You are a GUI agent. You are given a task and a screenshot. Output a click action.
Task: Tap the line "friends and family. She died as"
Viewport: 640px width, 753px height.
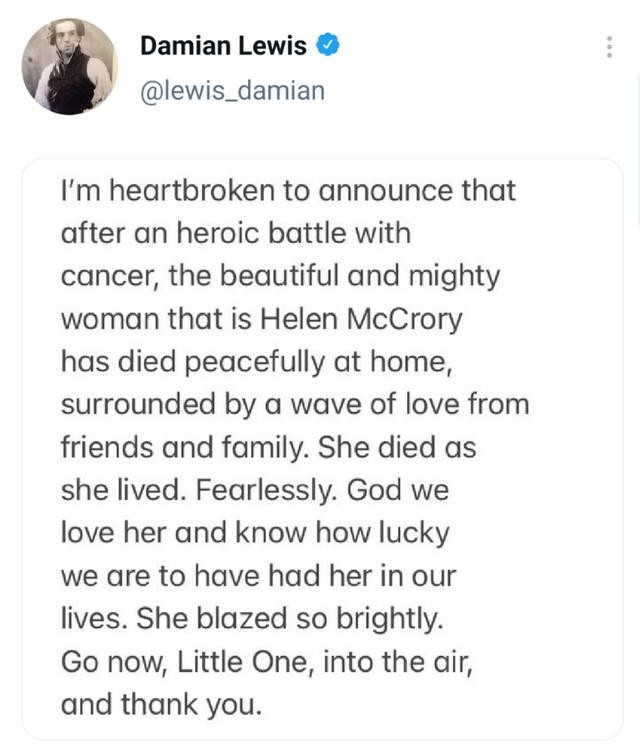coord(268,448)
